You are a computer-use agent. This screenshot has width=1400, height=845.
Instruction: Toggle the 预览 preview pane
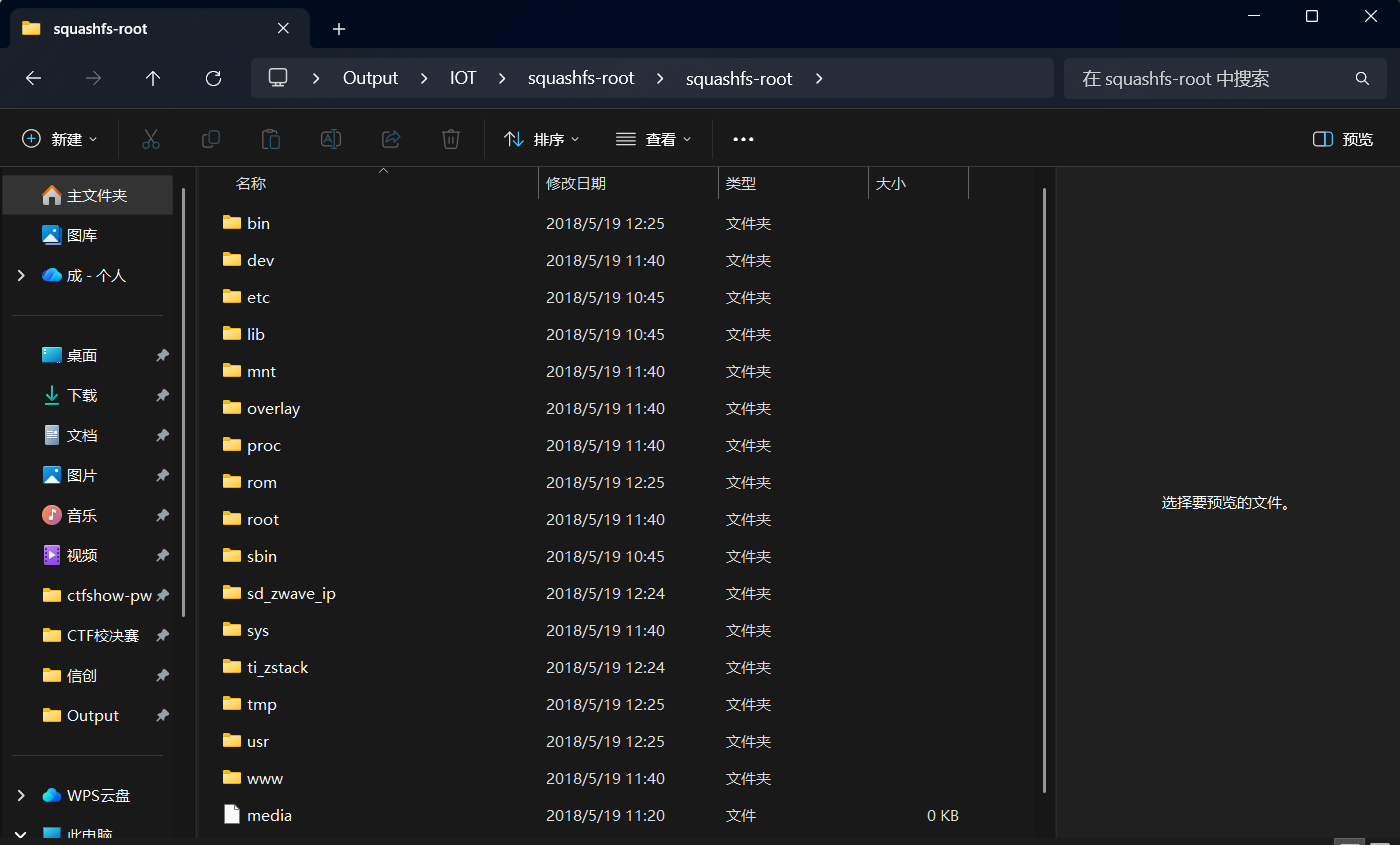click(x=1343, y=139)
